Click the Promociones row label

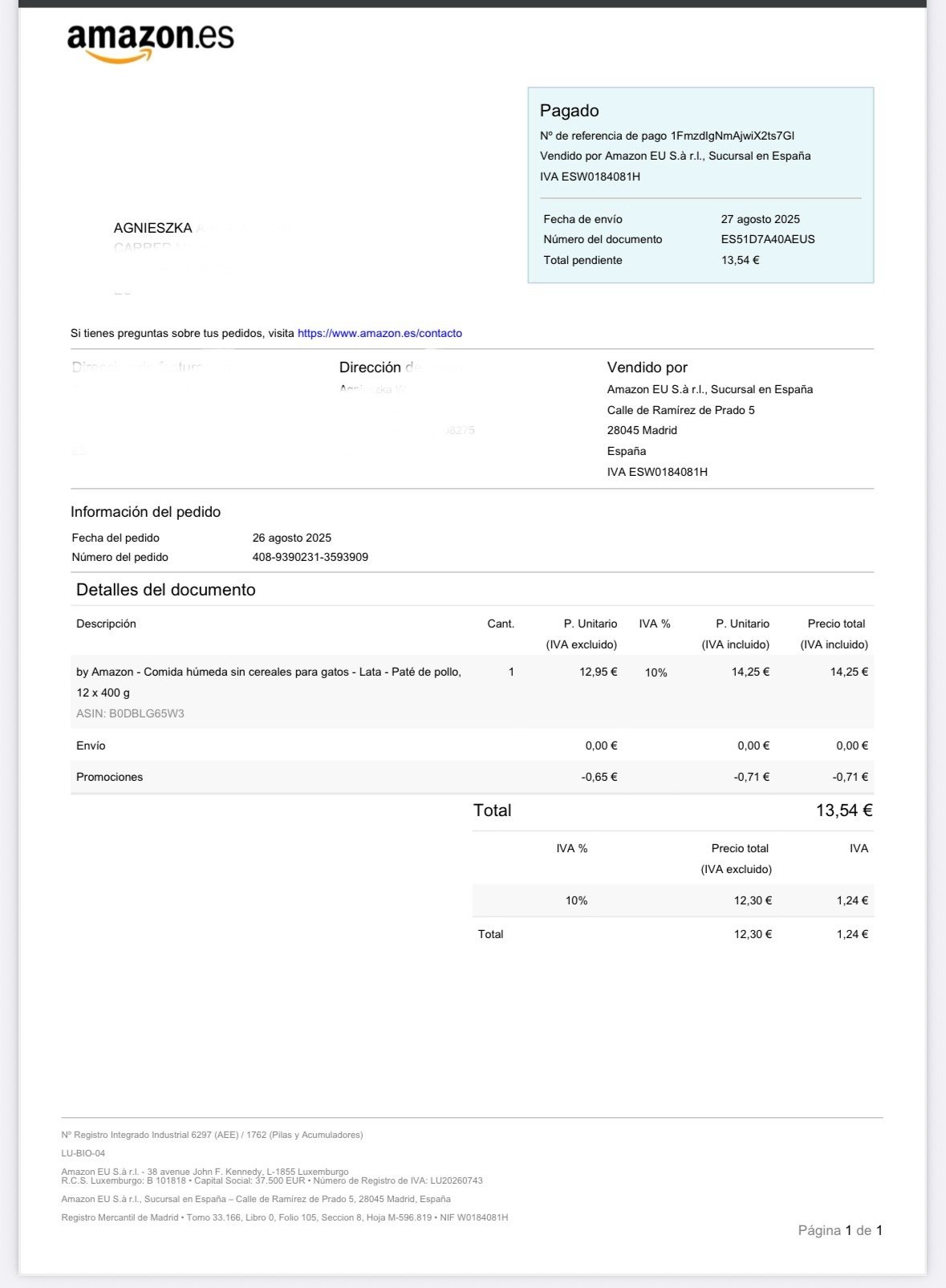(109, 777)
